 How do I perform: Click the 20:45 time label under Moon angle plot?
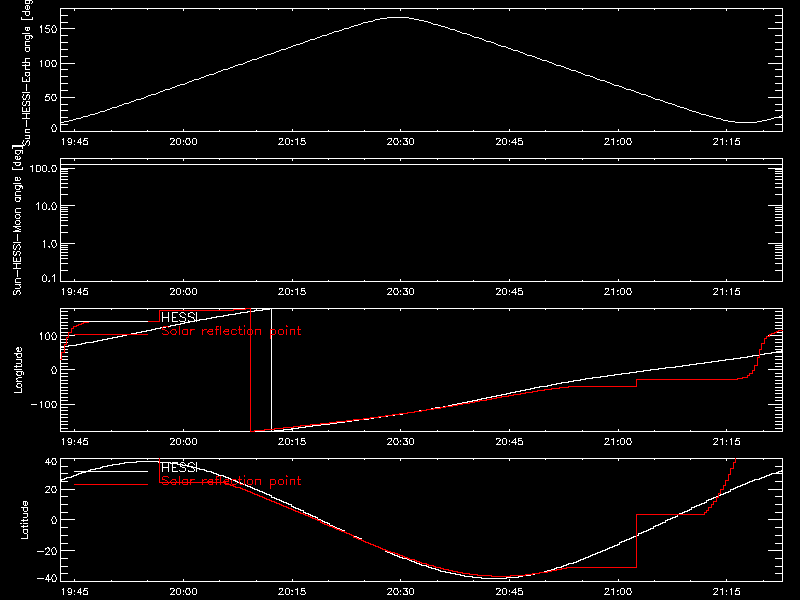click(x=509, y=291)
